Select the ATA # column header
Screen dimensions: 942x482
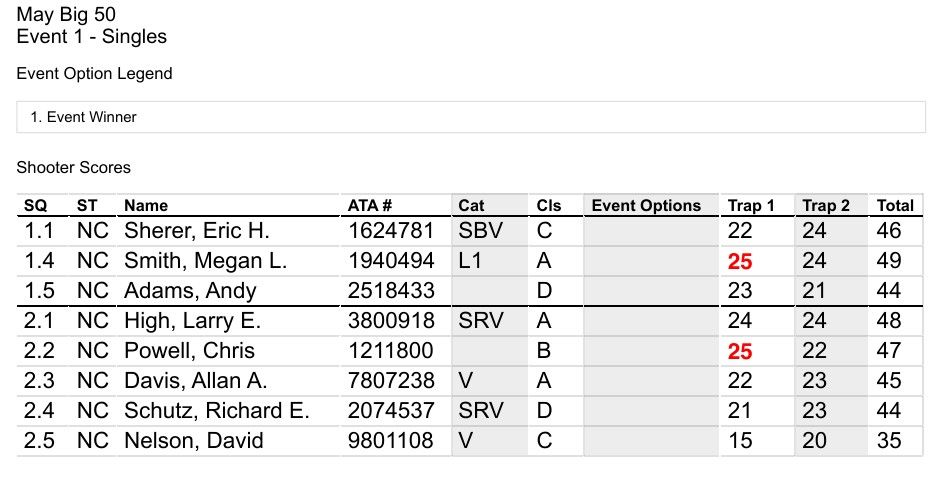pyautogui.click(x=369, y=206)
